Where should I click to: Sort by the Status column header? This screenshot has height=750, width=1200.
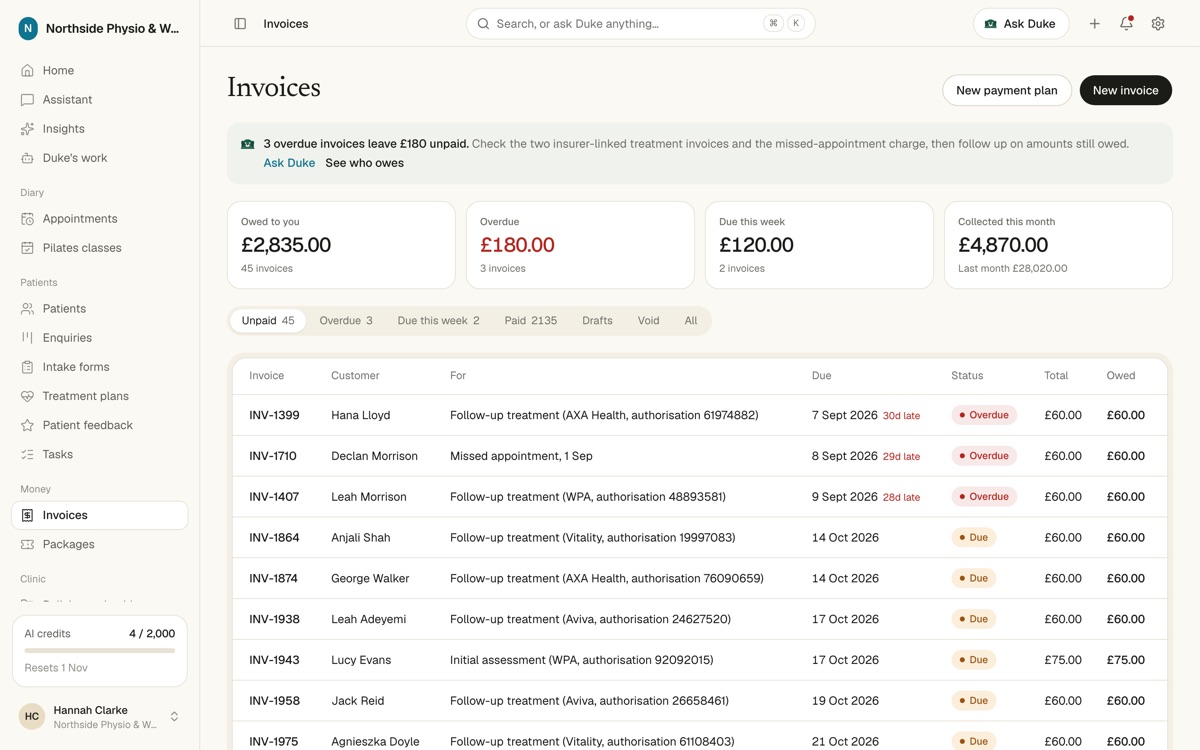(x=967, y=376)
